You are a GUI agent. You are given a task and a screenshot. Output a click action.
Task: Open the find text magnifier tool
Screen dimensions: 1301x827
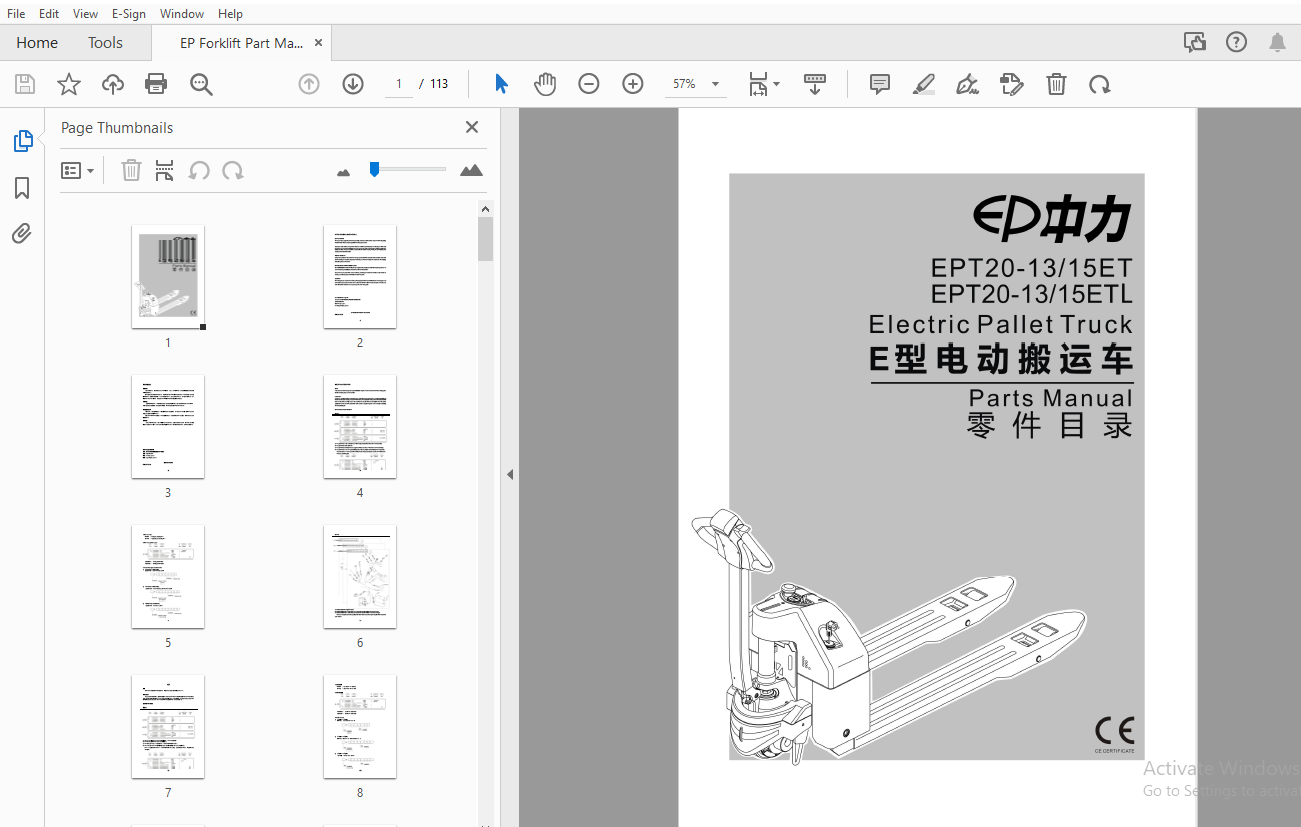pyautogui.click(x=201, y=84)
